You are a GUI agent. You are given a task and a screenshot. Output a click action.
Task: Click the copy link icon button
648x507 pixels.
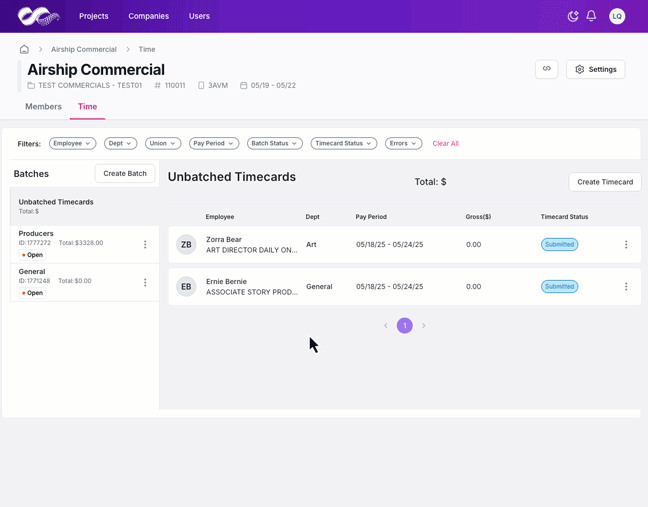(546, 69)
